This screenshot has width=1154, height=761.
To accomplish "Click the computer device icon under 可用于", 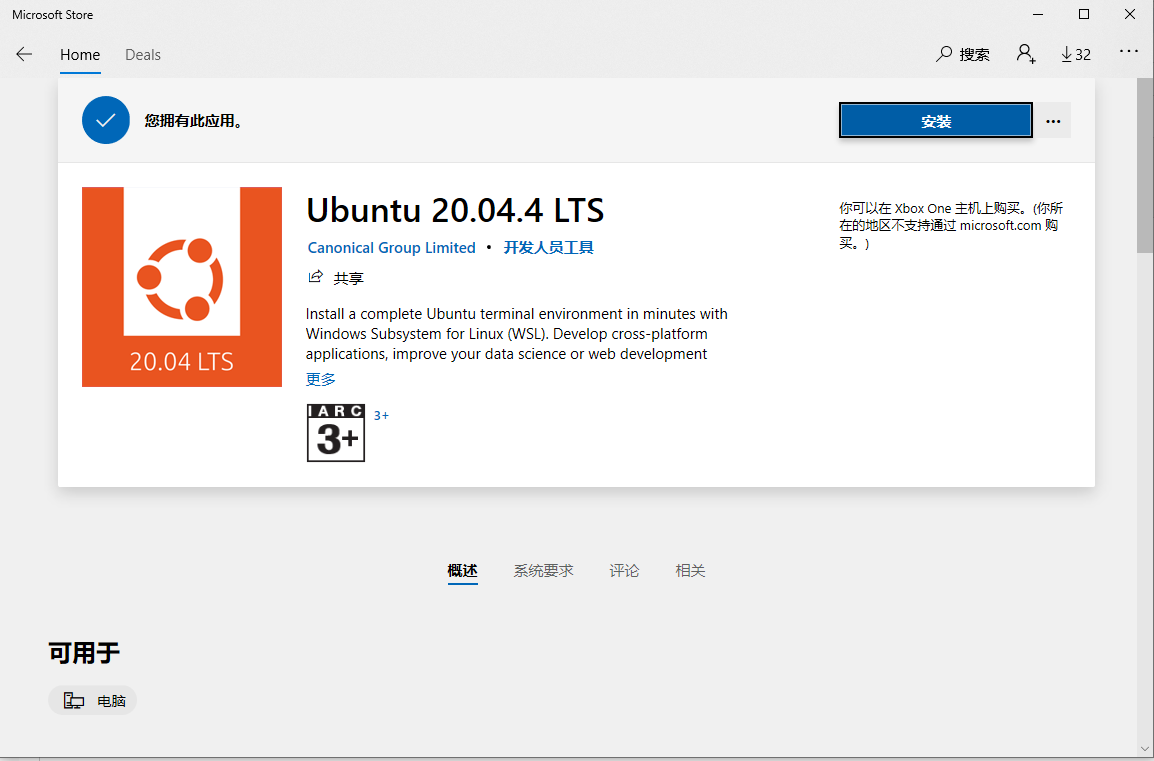I will (74, 701).
